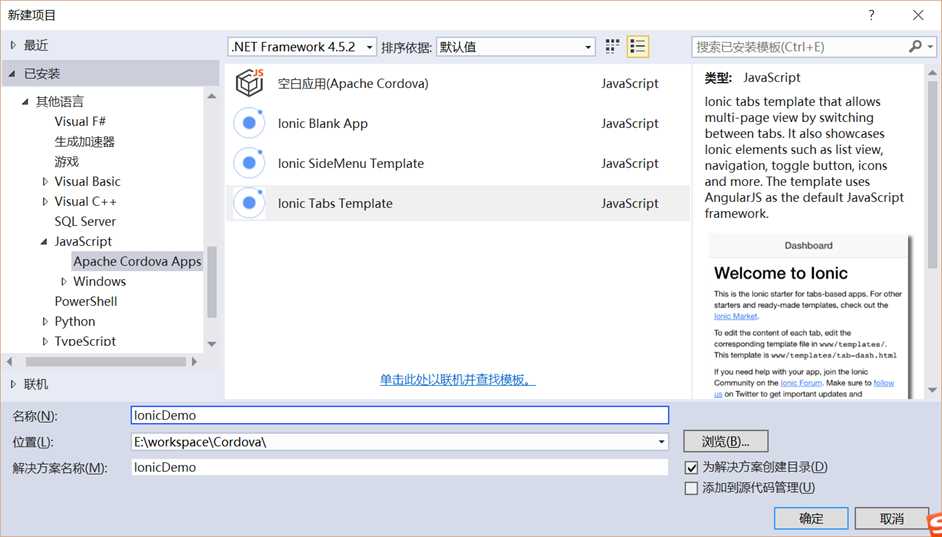Expand the TypeScript tree node

pyautogui.click(x=45, y=341)
